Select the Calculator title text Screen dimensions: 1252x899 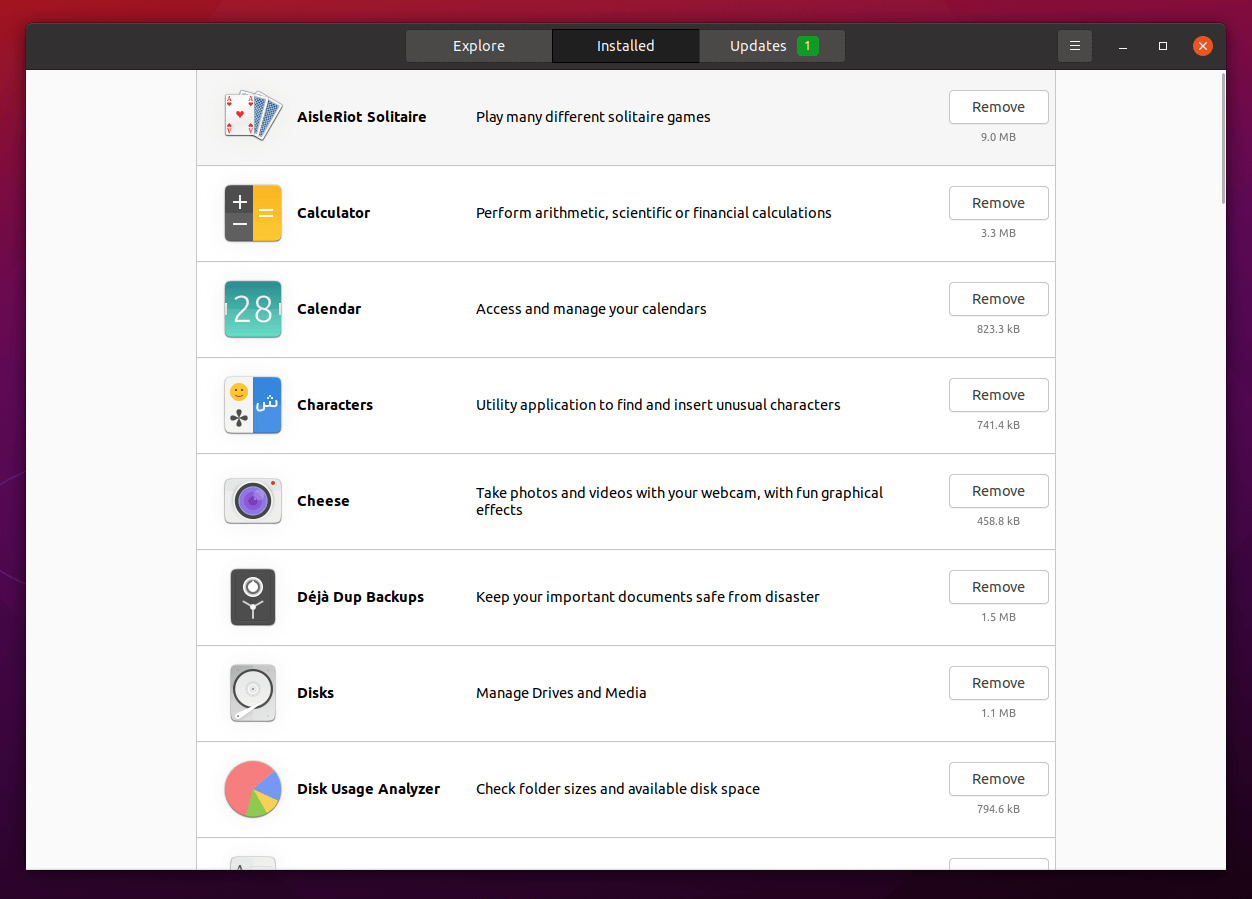(334, 213)
